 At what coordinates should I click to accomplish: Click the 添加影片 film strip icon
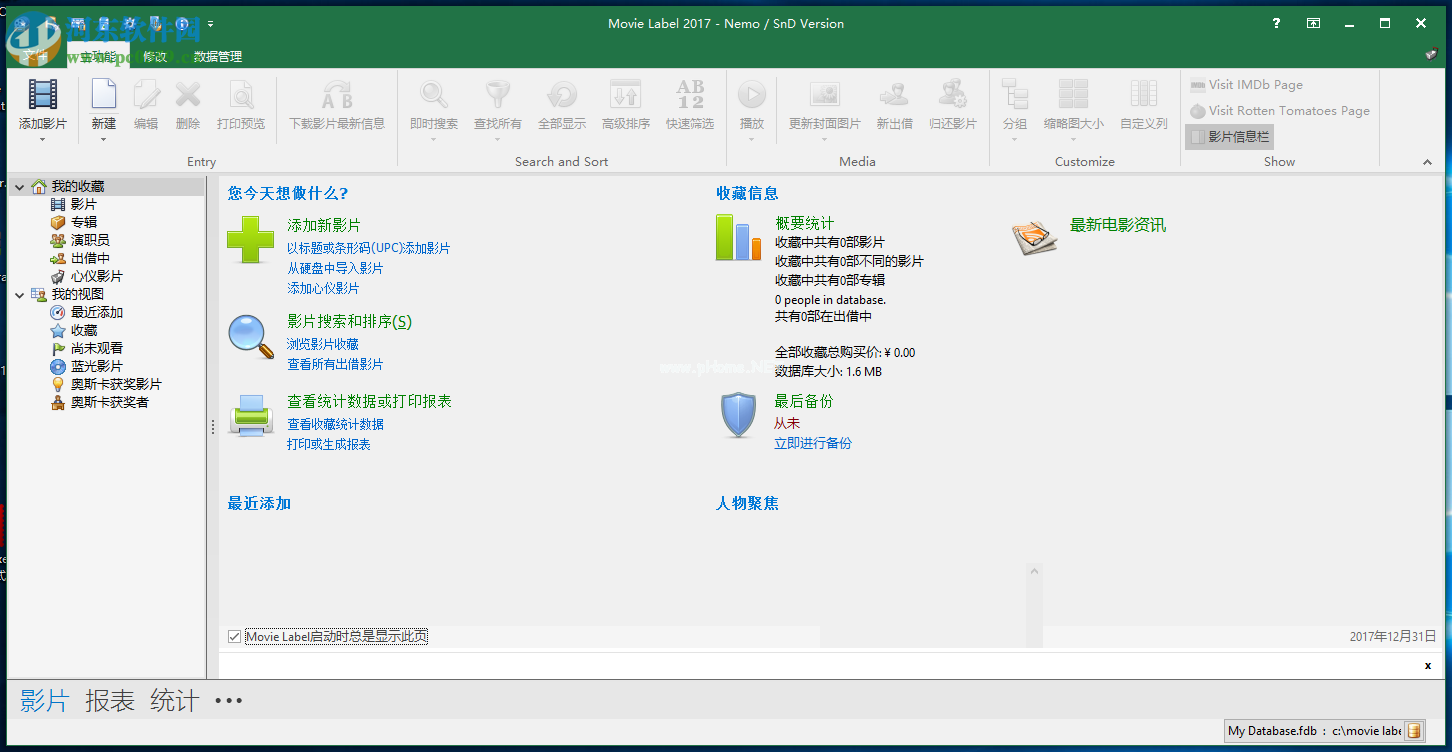(42, 95)
